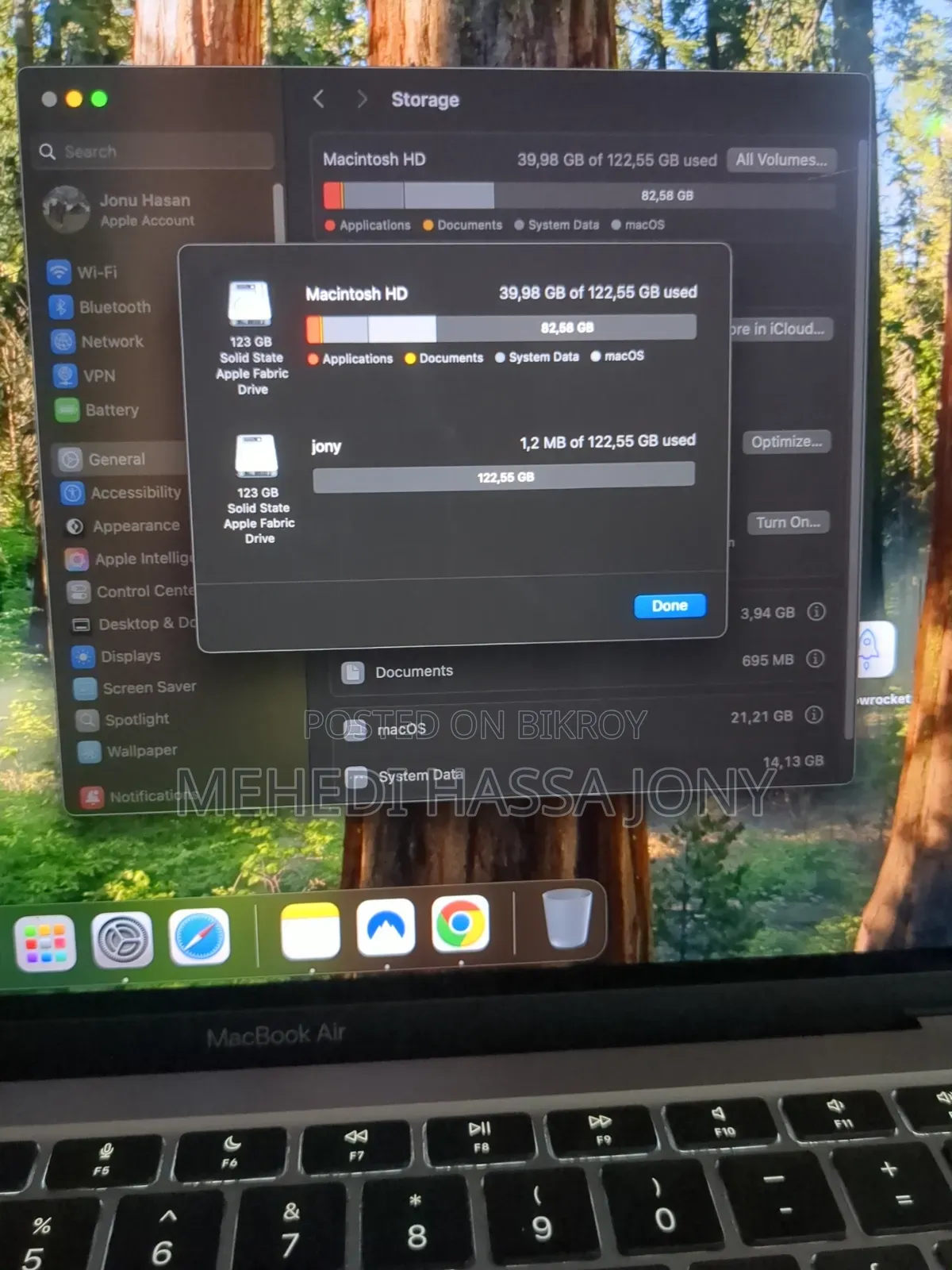Launch Safari from the Dock
Image resolution: width=952 pixels, height=1270 pixels.
click(x=199, y=937)
